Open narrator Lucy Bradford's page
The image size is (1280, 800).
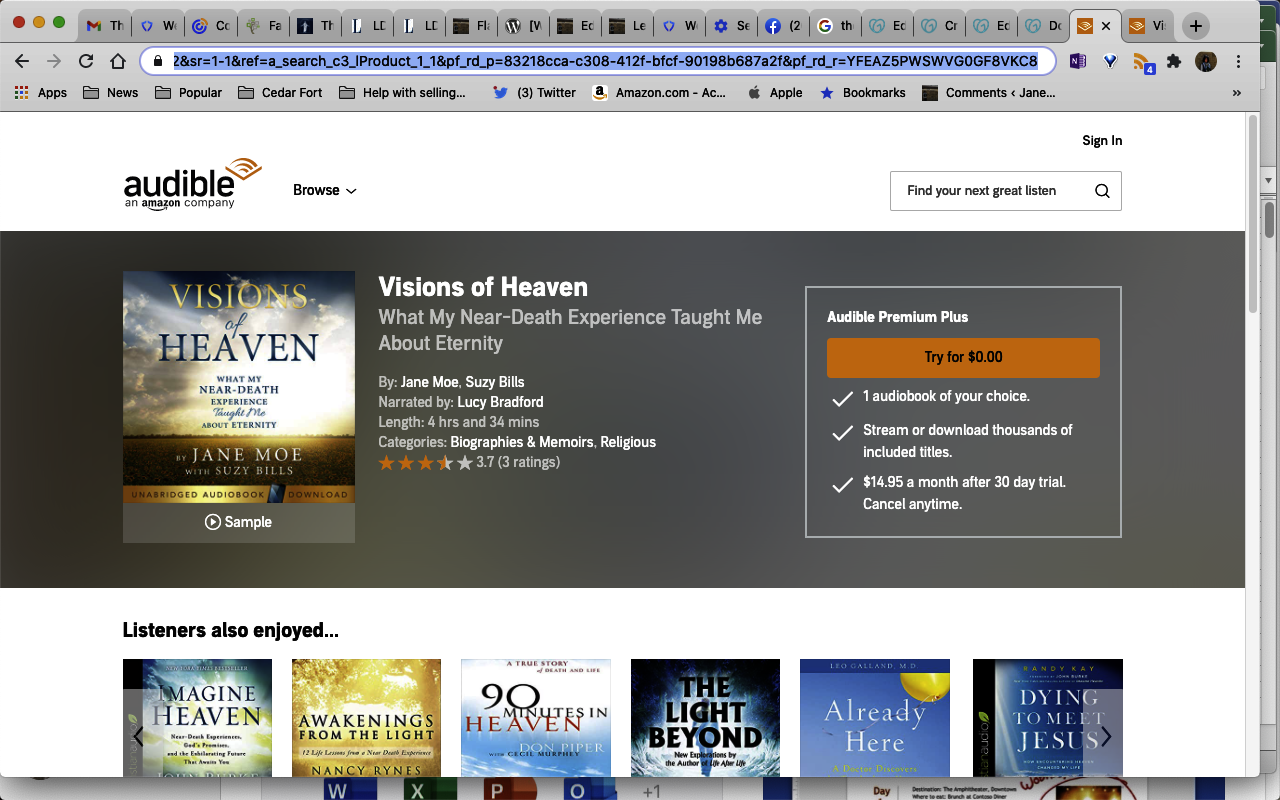500,402
